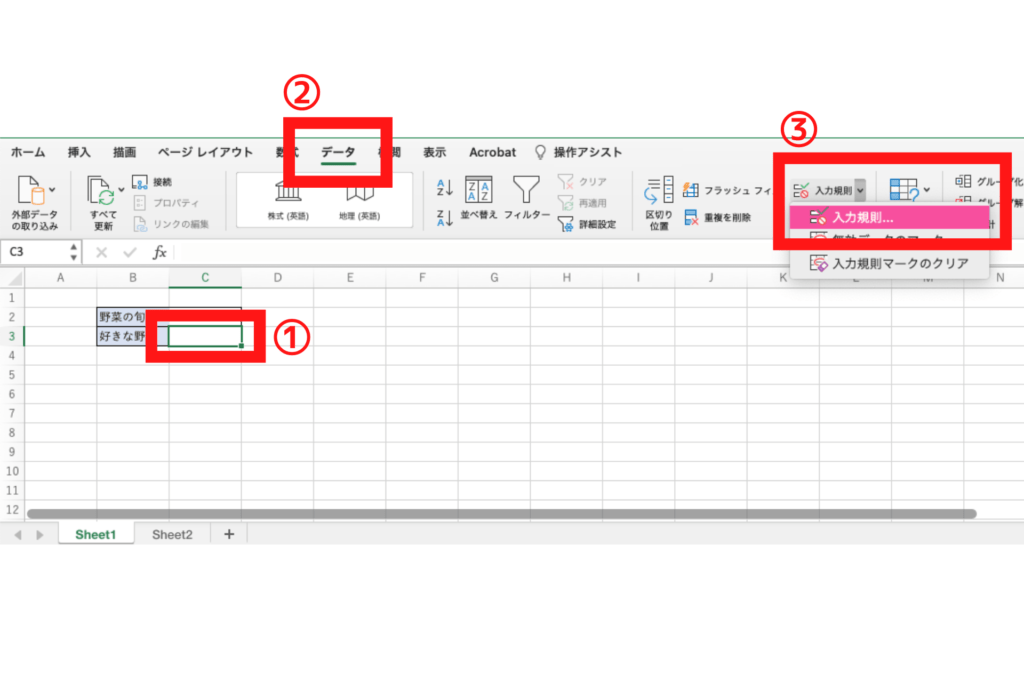Select row 3 header
This screenshot has width=1024, height=682.
12,336
